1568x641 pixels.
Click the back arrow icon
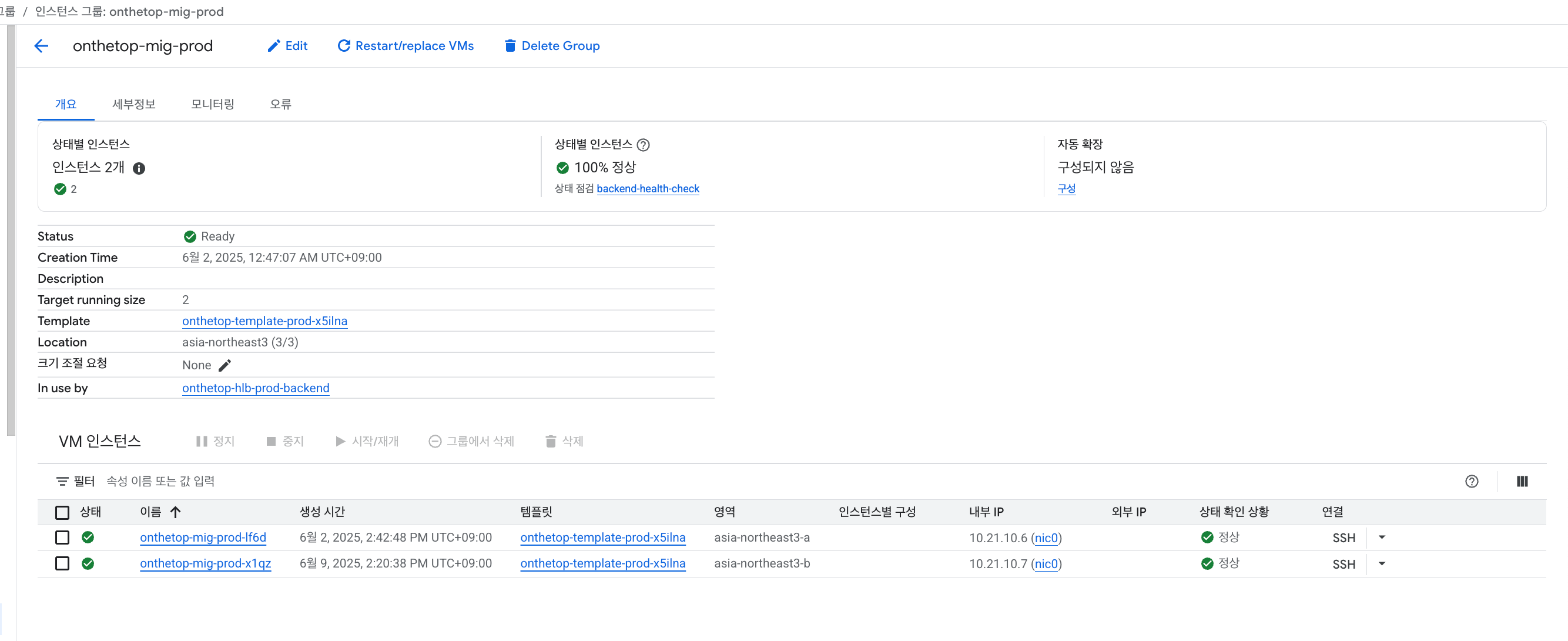tap(41, 46)
